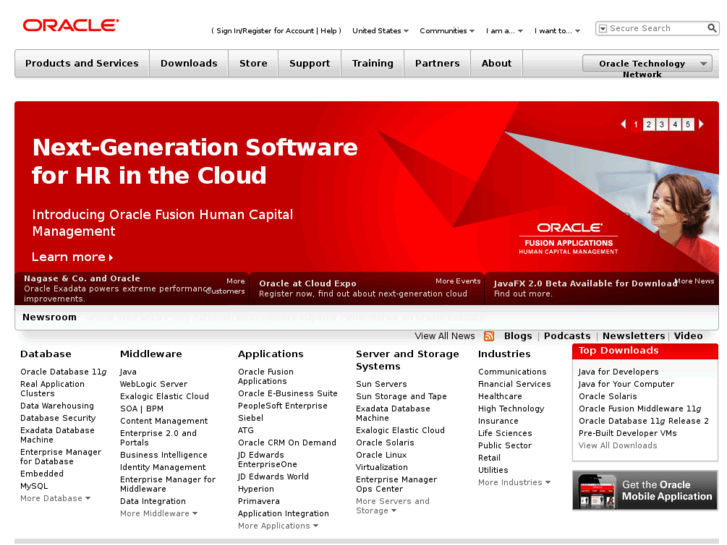Image resolution: width=727 pixels, height=545 pixels.
Task: Select banner slide 2
Action: pyautogui.click(x=649, y=124)
